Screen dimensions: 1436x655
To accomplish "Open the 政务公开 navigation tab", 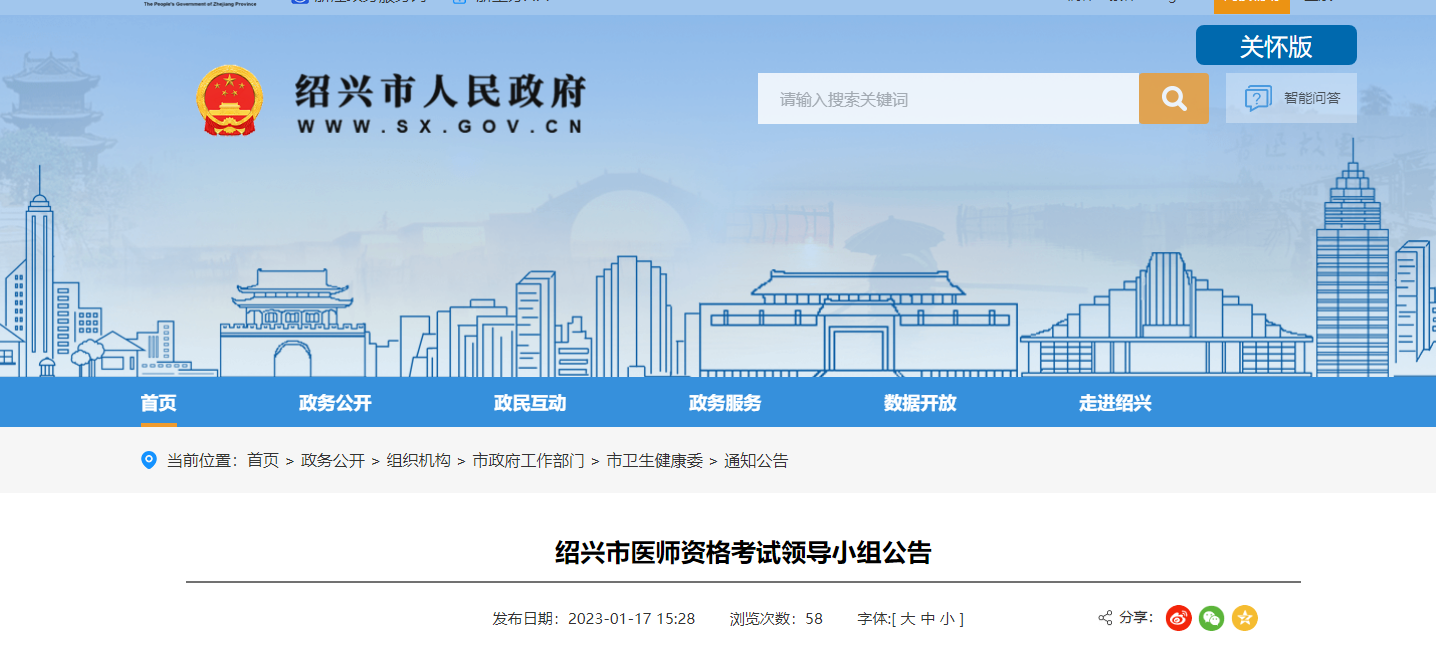I will [x=335, y=403].
